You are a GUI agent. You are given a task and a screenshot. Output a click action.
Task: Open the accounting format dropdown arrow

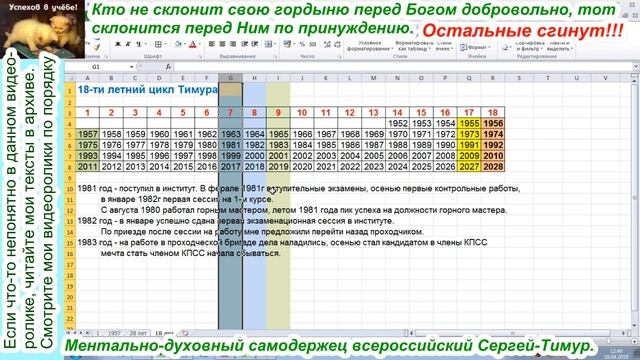coord(294,44)
